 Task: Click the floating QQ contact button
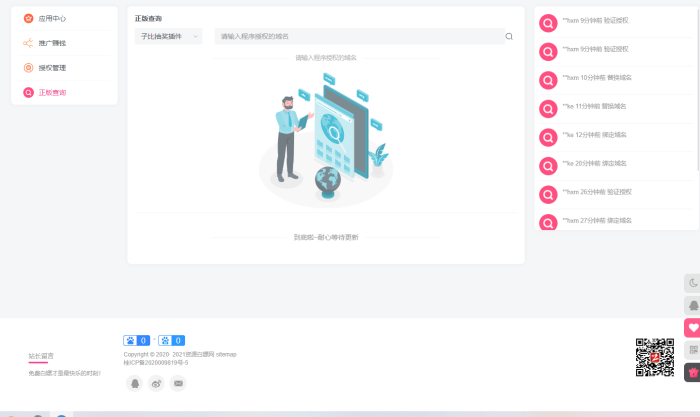692,305
